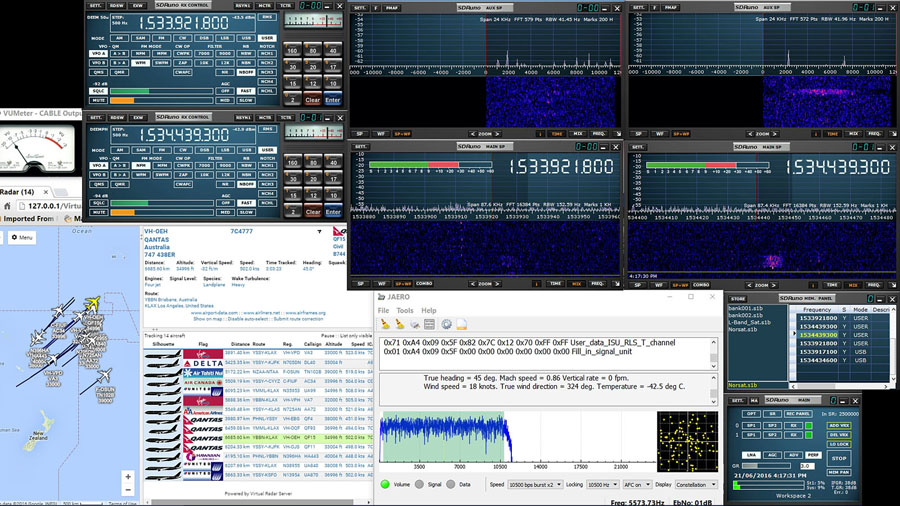Click the JAERO printer-like toolbar icon
The image size is (900, 506).
pos(414,325)
